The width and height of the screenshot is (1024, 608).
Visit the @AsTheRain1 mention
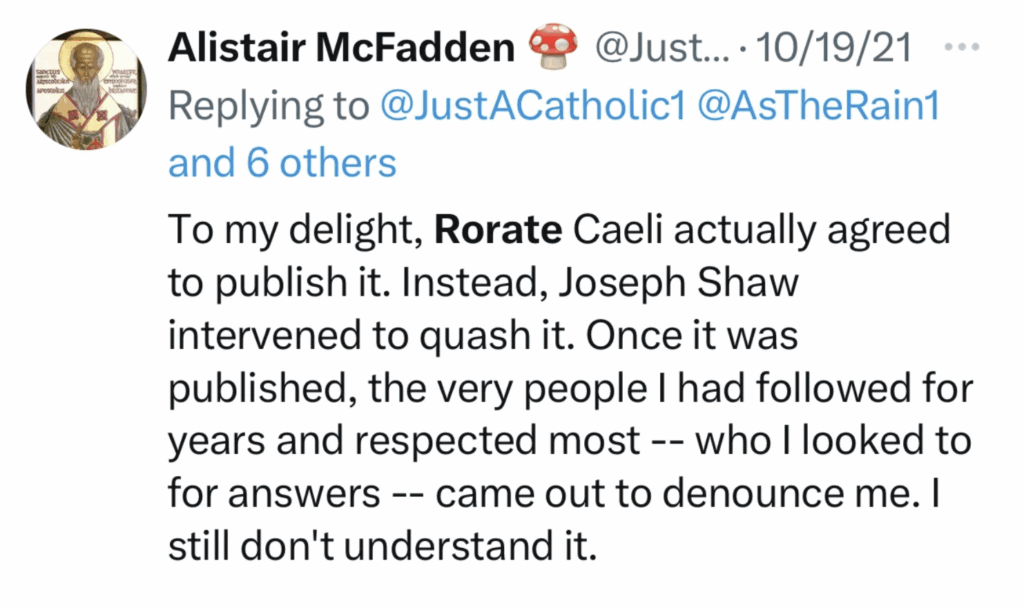pyautogui.click(x=820, y=106)
